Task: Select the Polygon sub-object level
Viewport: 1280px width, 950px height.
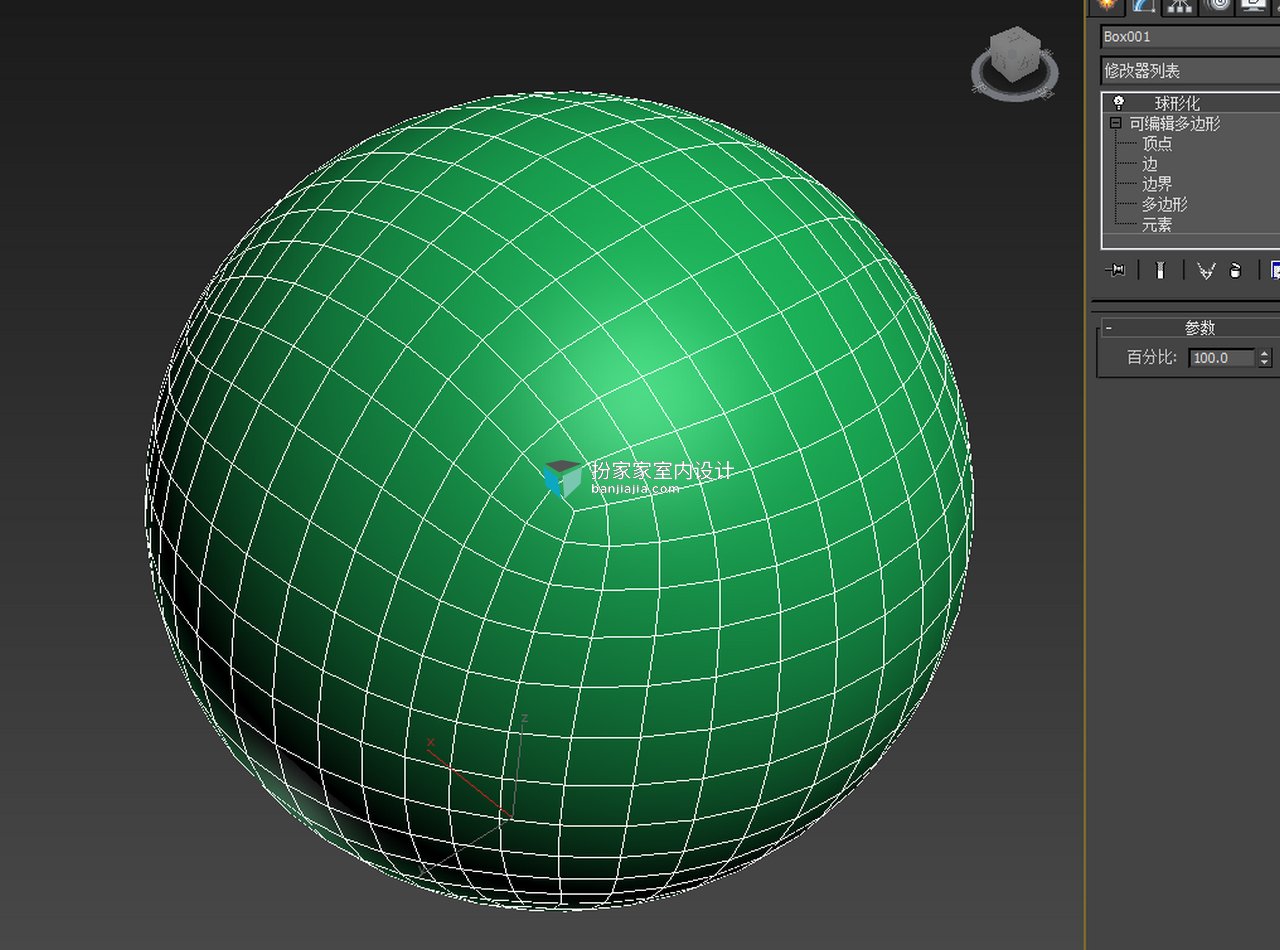Action: [x=1165, y=204]
